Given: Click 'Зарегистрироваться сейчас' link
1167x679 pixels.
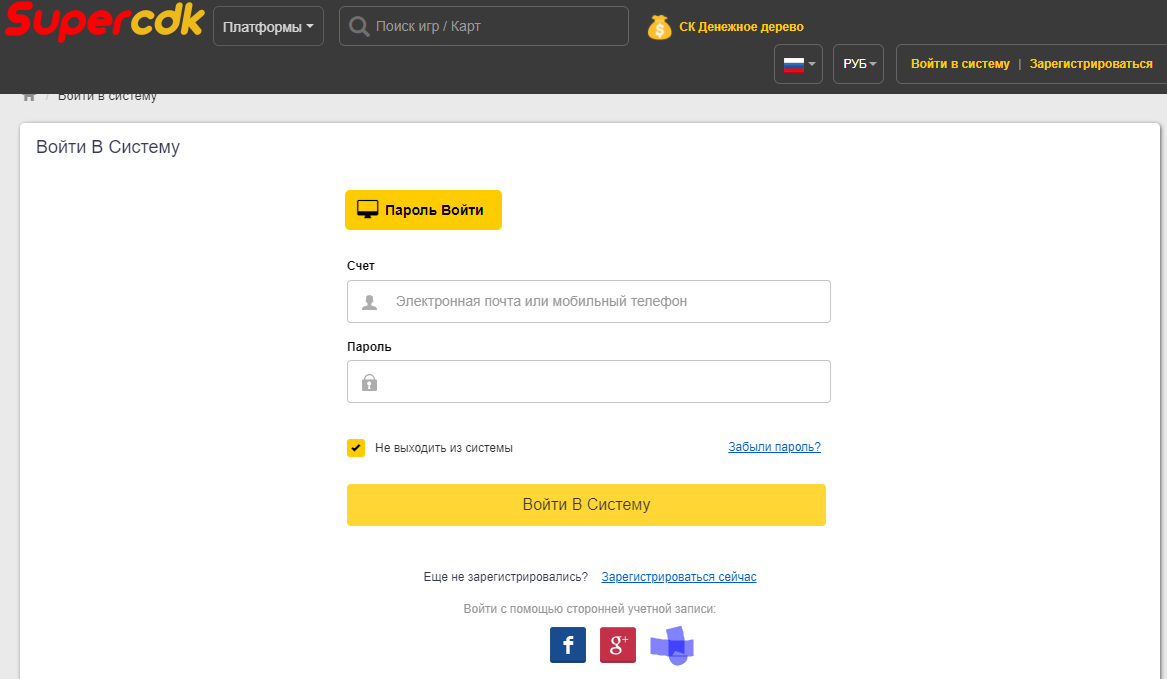Looking at the screenshot, I should click(x=679, y=577).
